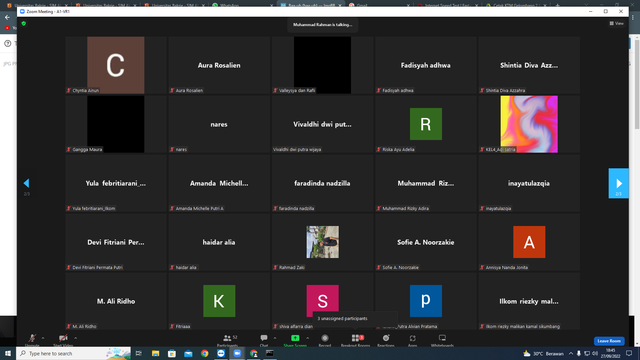
Task: Select Riska Ayu Adelia's R avatar
Action: (426, 124)
